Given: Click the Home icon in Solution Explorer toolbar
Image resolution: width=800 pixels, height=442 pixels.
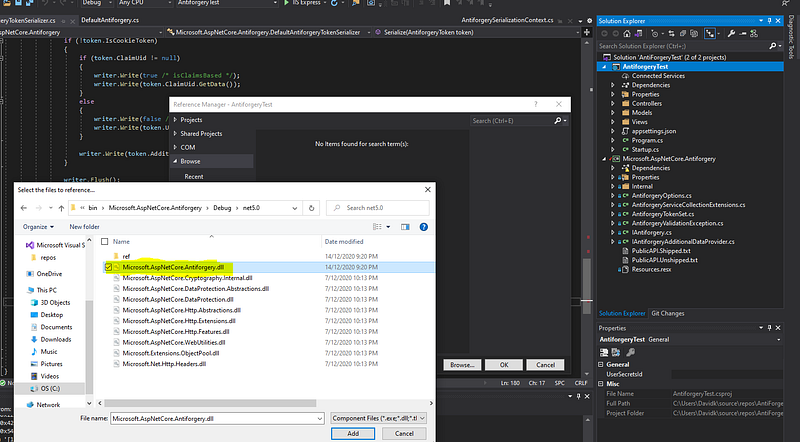Looking at the screenshot, I should pyautogui.click(x=627, y=34).
